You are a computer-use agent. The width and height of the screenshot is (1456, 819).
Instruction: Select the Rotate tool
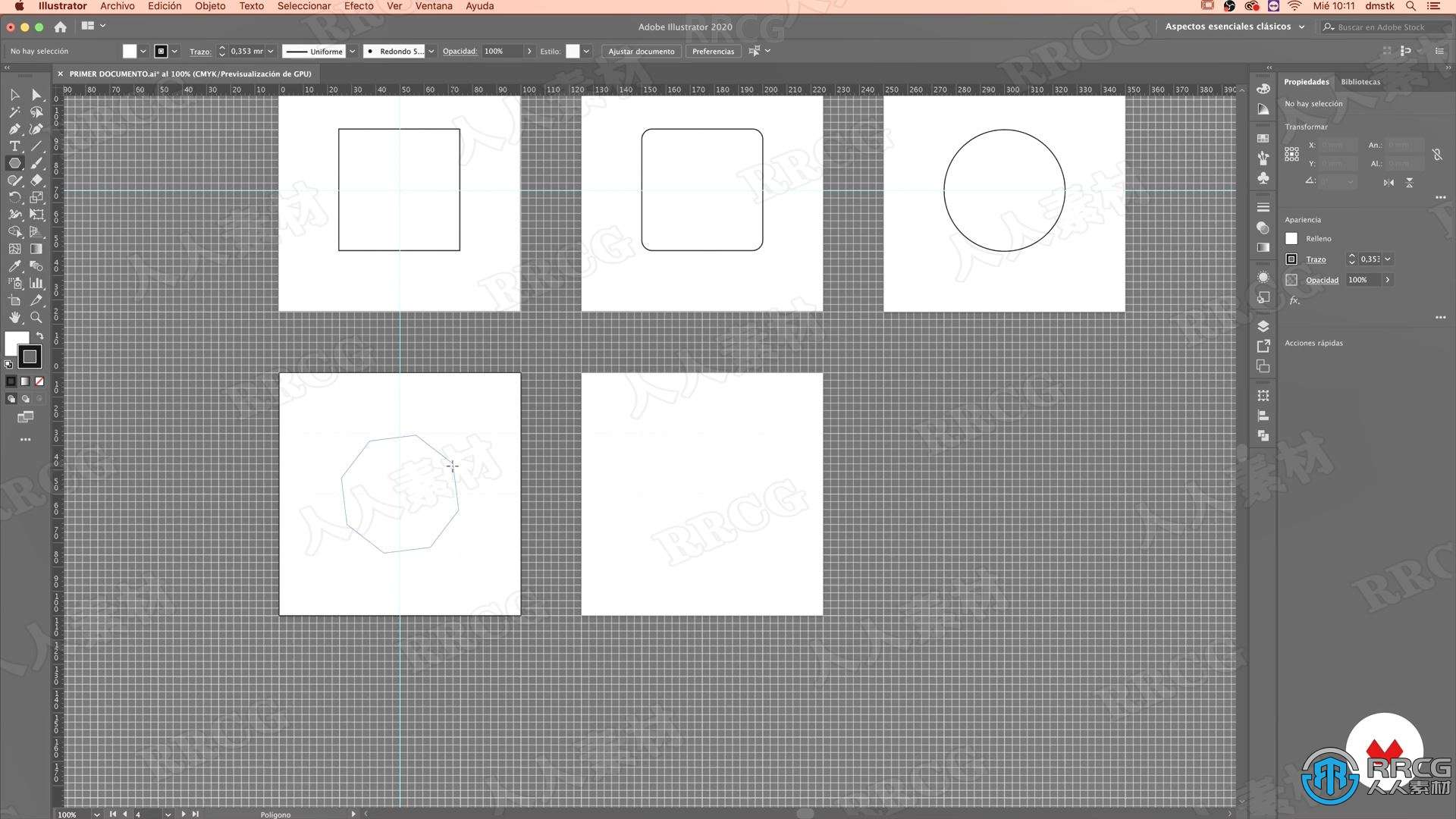click(x=14, y=197)
